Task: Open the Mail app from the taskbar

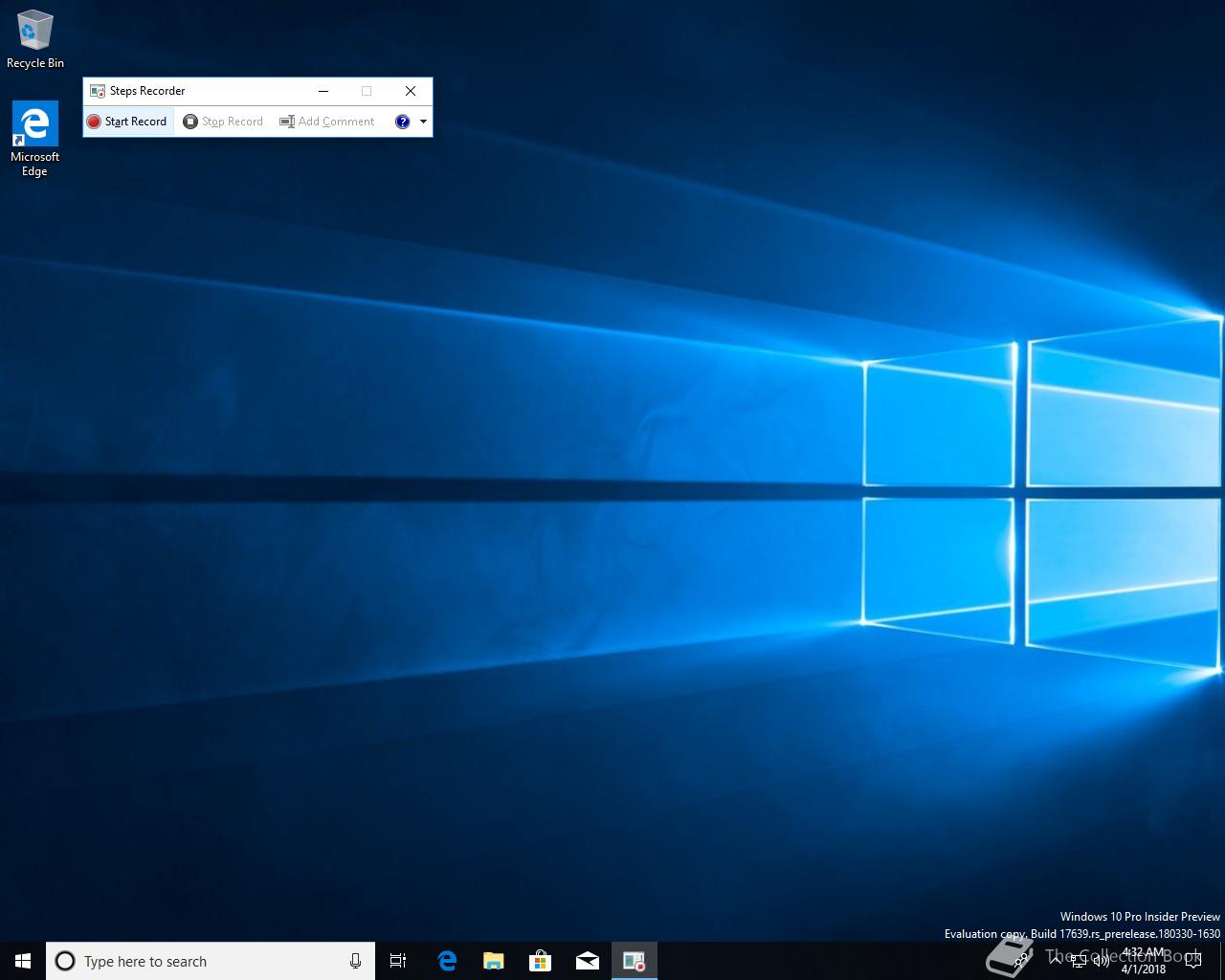Action: click(x=587, y=961)
